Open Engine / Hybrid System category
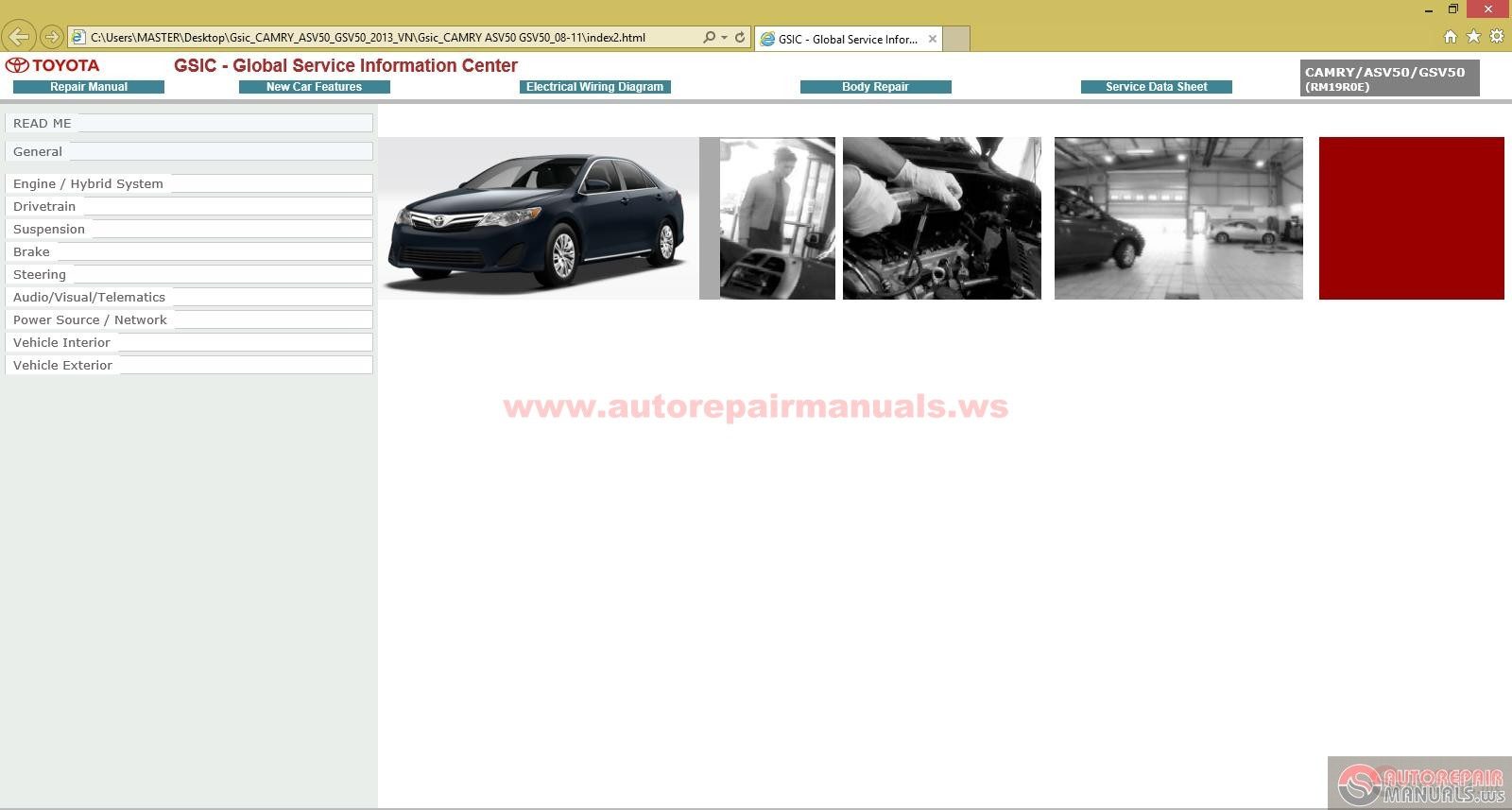This screenshot has width=1512, height=810. [x=189, y=183]
